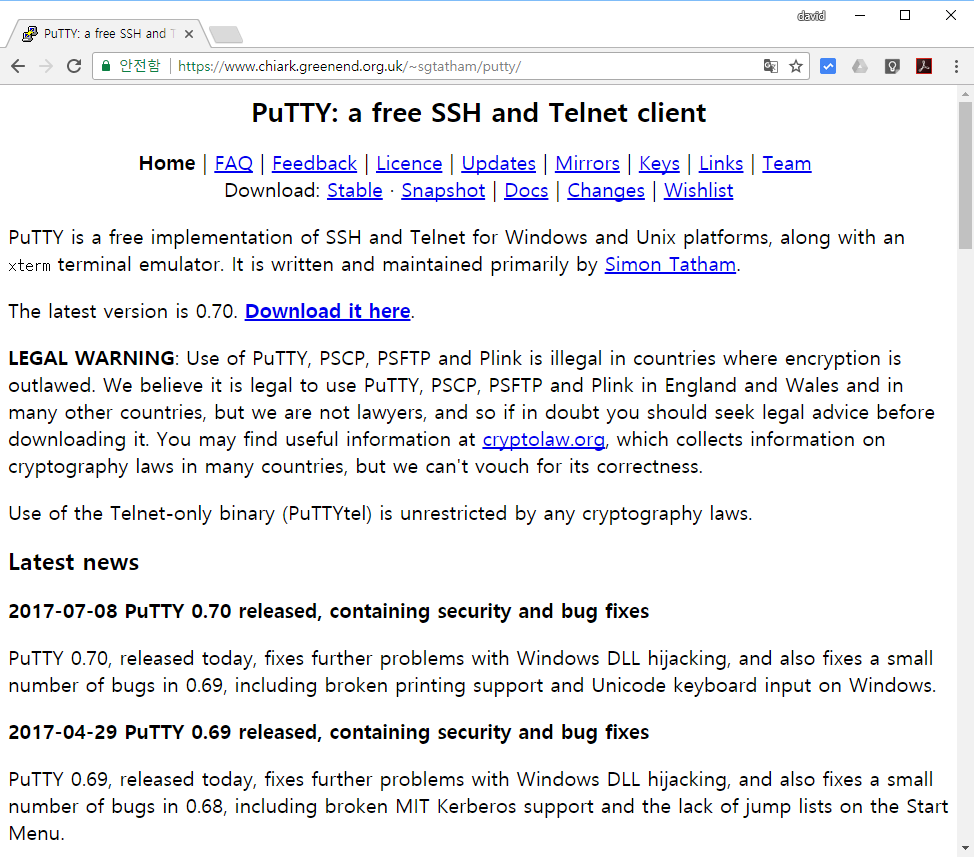The image size is (974, 857).
Task: Click the vertical scrollbar thumb
Action: point(965,176)
